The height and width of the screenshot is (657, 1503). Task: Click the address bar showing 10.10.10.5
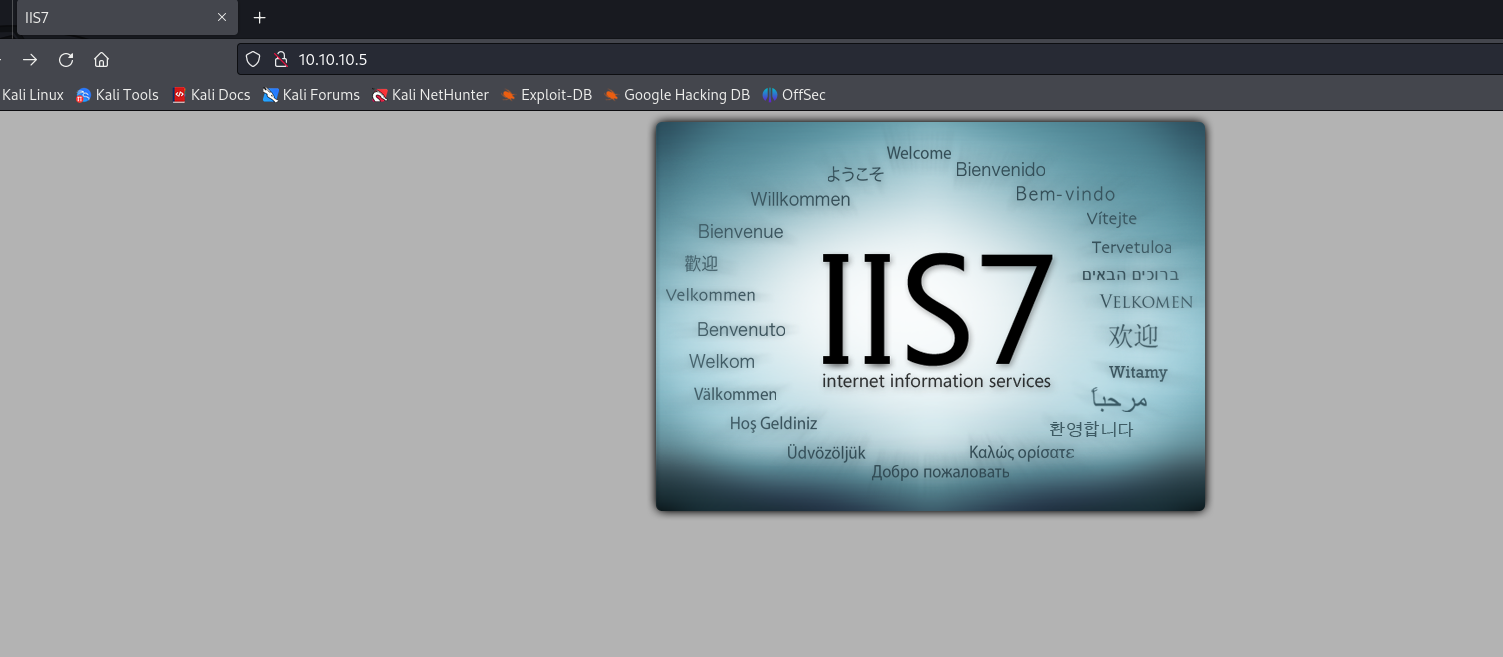pos(700,59)
